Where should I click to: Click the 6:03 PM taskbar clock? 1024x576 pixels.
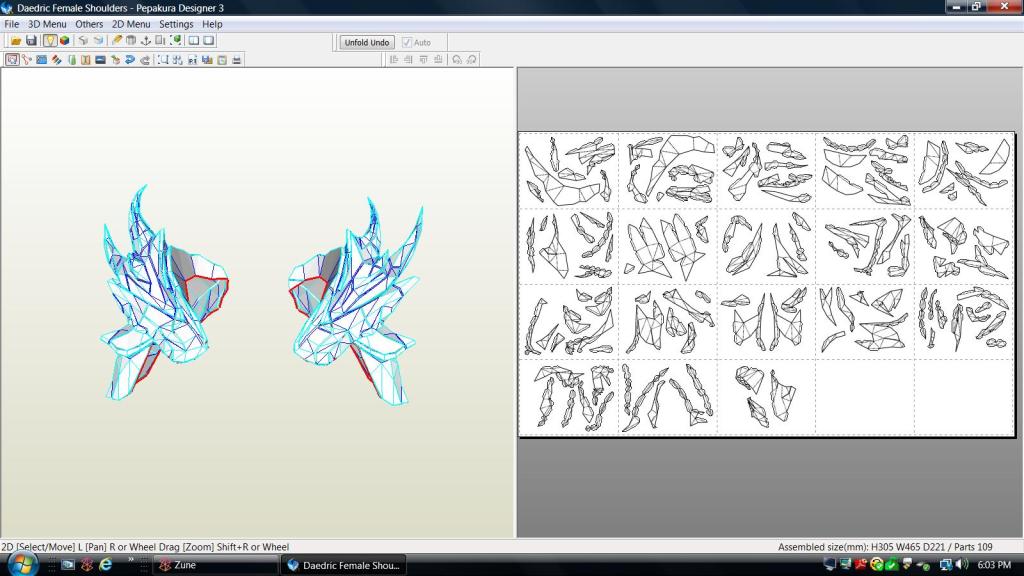[994, 565]
